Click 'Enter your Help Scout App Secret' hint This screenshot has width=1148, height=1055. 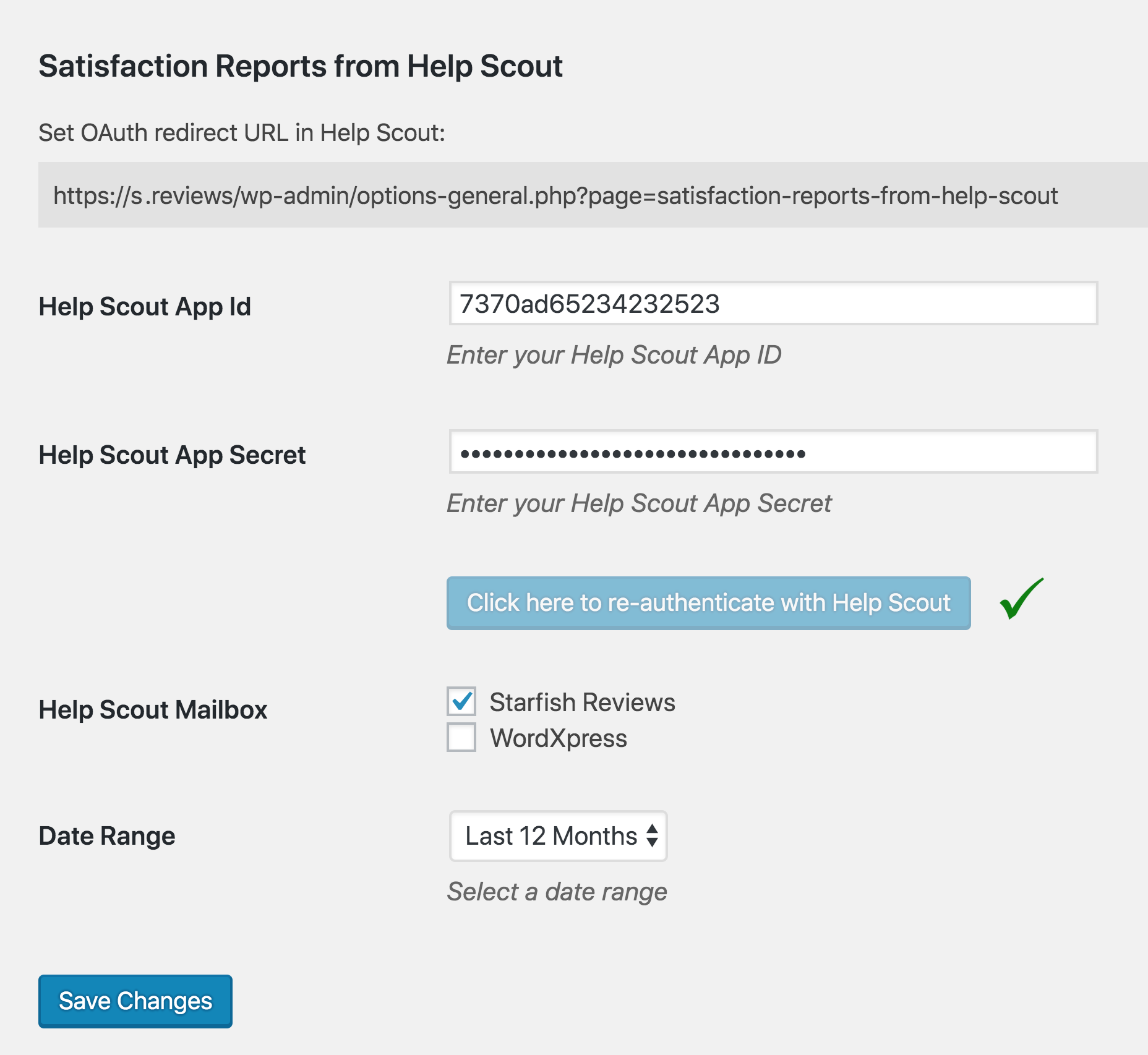tap(639, 504)
